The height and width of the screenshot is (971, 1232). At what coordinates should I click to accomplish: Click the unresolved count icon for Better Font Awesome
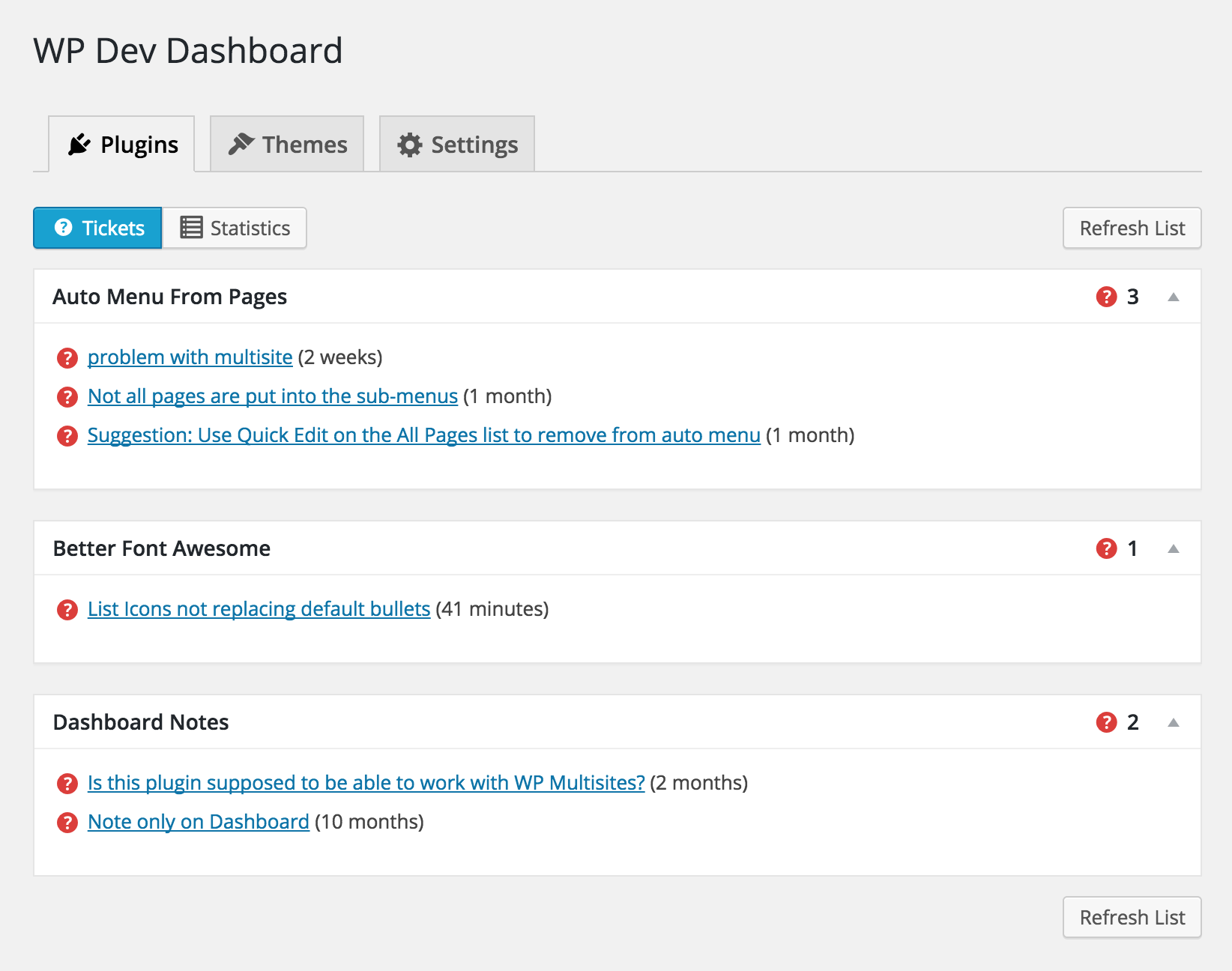tap(1107, 548)
